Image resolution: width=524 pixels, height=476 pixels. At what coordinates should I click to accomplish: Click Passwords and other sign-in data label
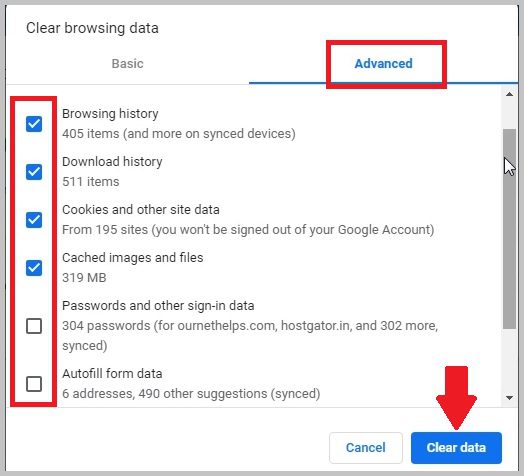[x=158, y=306]
